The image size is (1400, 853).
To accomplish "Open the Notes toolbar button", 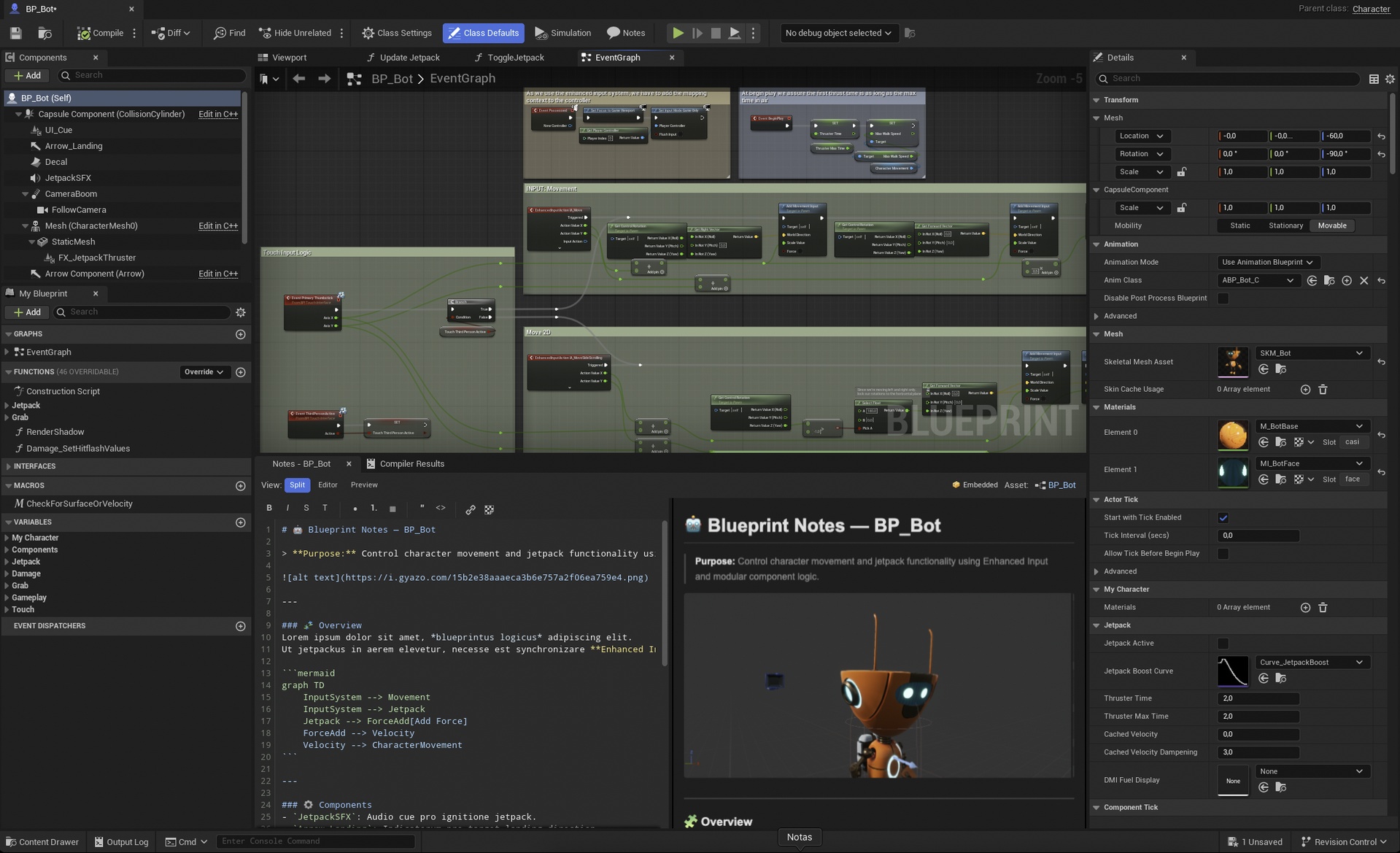I will tap(626, 34).
